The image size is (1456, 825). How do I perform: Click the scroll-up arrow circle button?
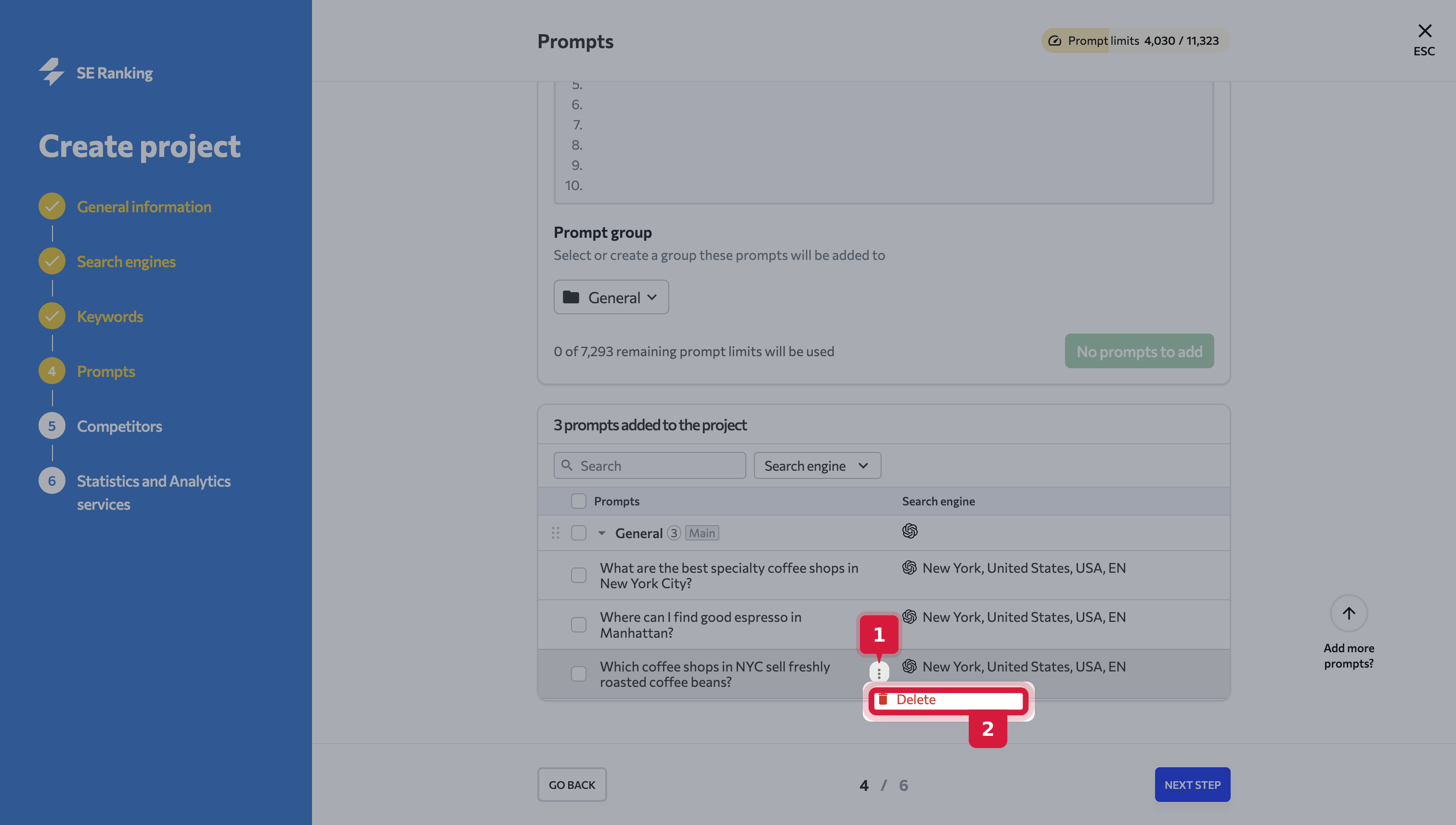[x=1349, y=613]
